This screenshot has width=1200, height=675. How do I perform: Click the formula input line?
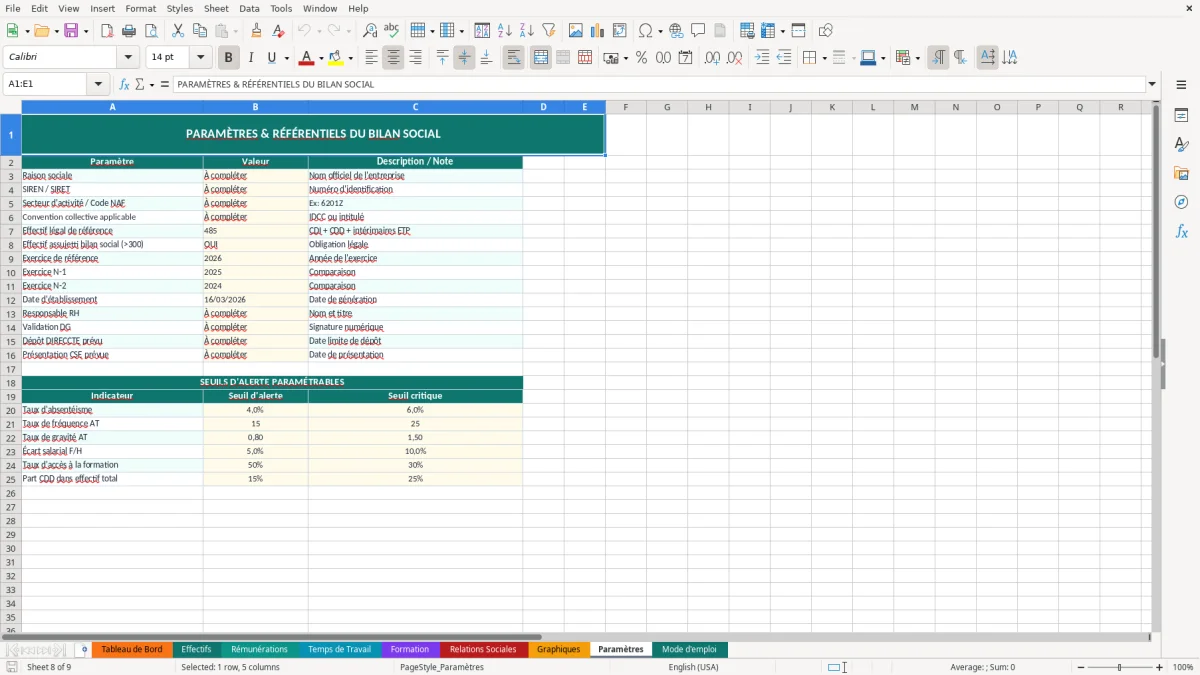pyautogui.click(x=659, y=84)
